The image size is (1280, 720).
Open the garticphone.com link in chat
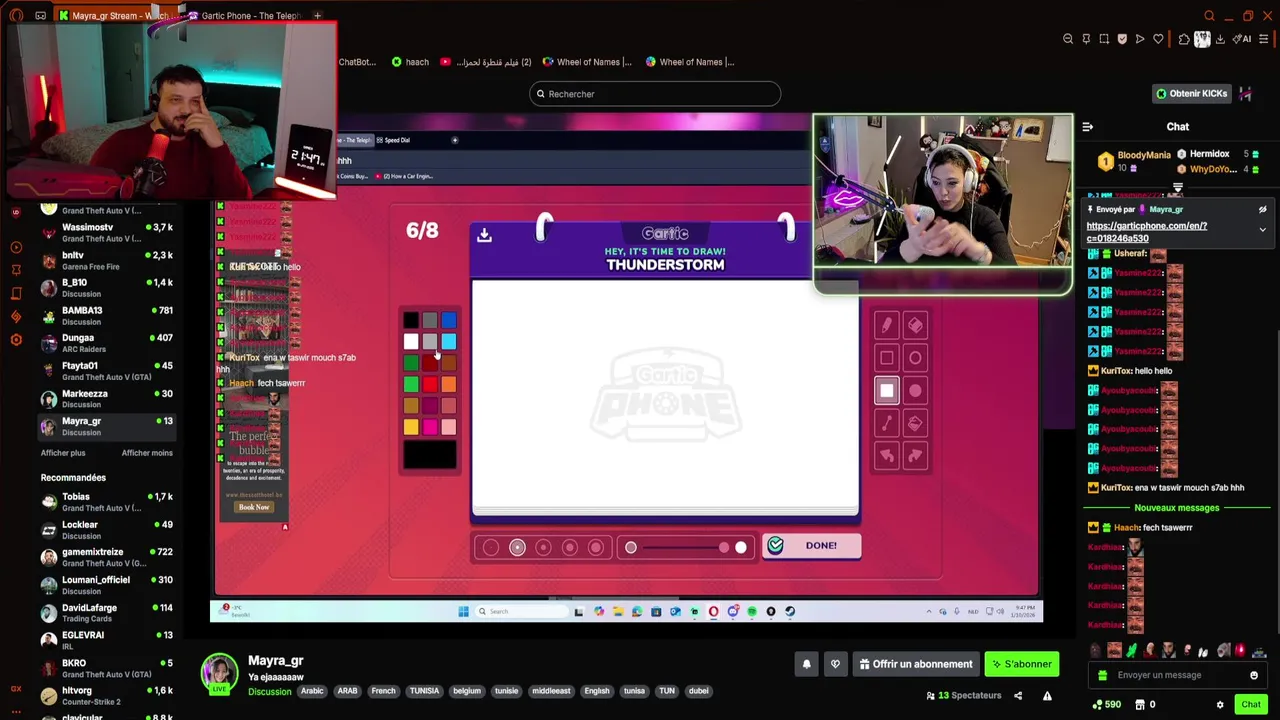1146,232
